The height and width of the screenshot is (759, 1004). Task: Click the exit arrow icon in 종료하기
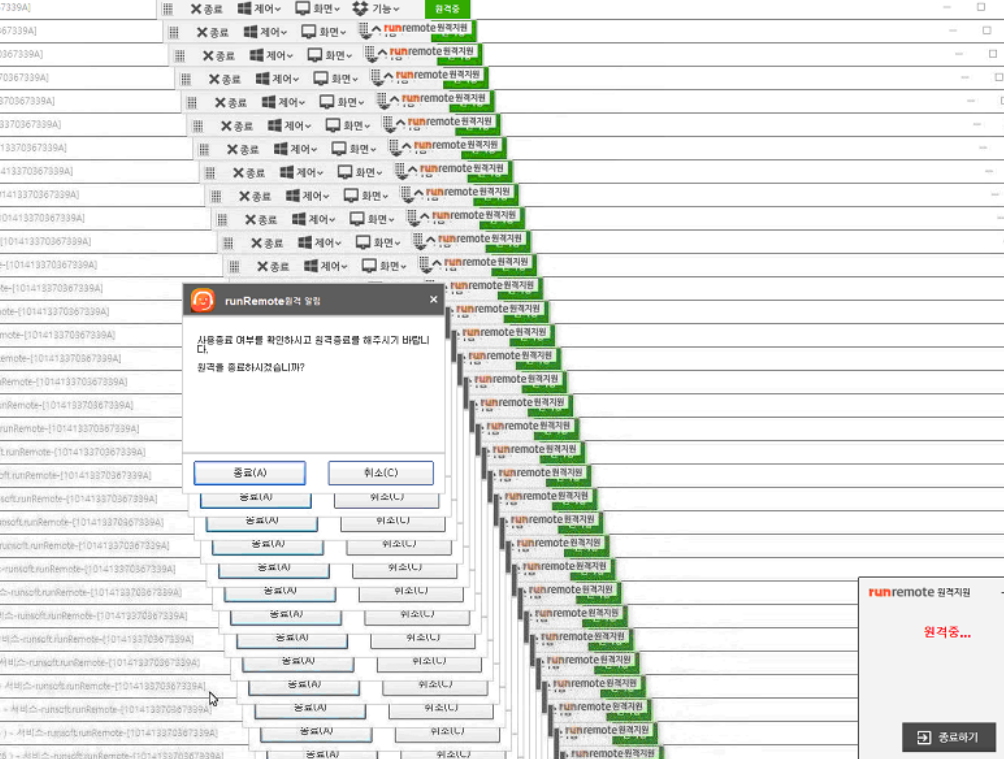pyautogui.click(x=922, y=738)
